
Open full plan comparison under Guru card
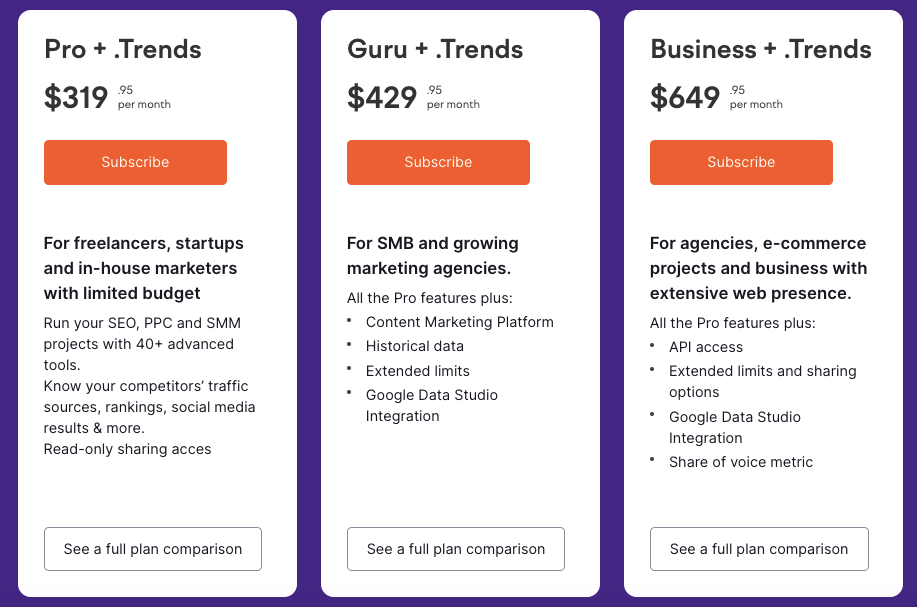456,549
